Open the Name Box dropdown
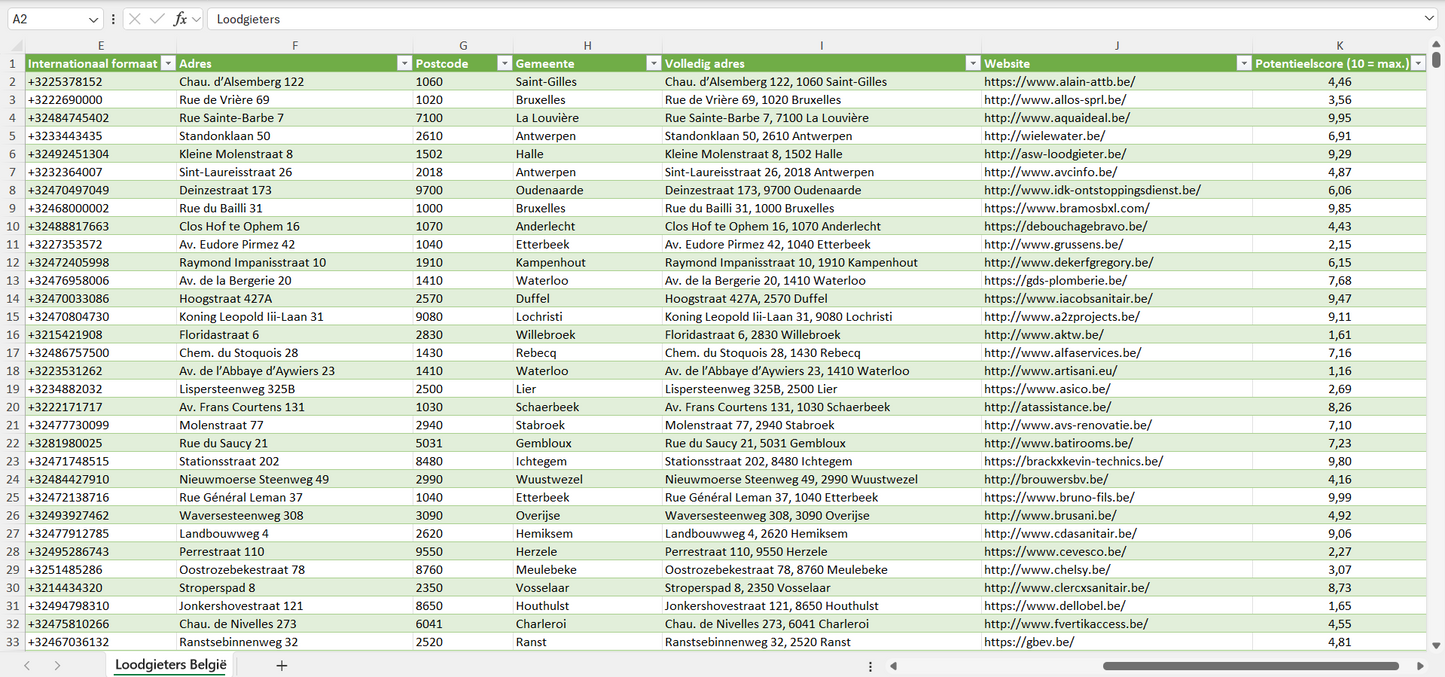Viewport: 1445px width, 677px height. (93, 19)
